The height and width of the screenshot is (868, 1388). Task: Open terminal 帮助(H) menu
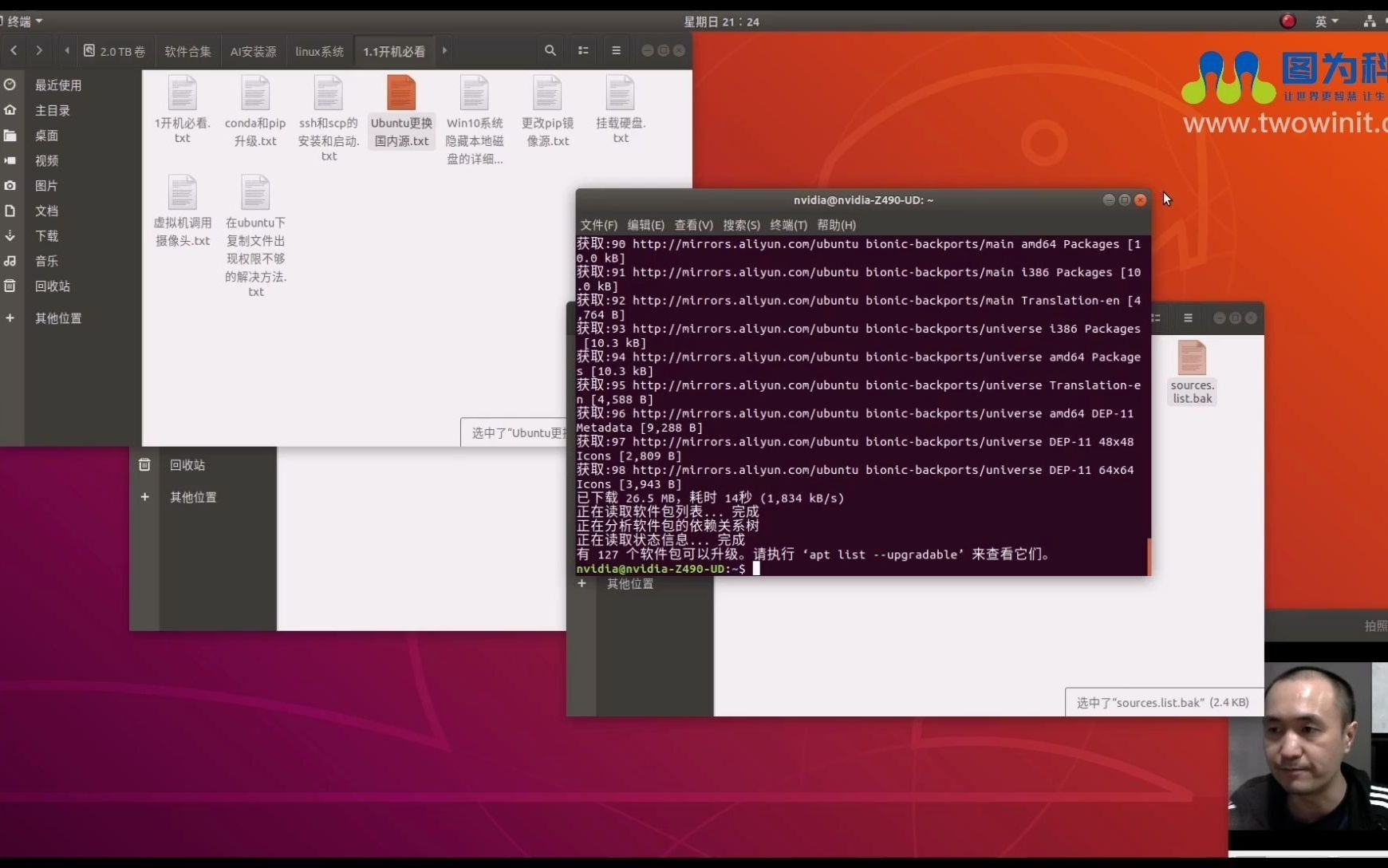pyautogui.click(x=836, y=225)
